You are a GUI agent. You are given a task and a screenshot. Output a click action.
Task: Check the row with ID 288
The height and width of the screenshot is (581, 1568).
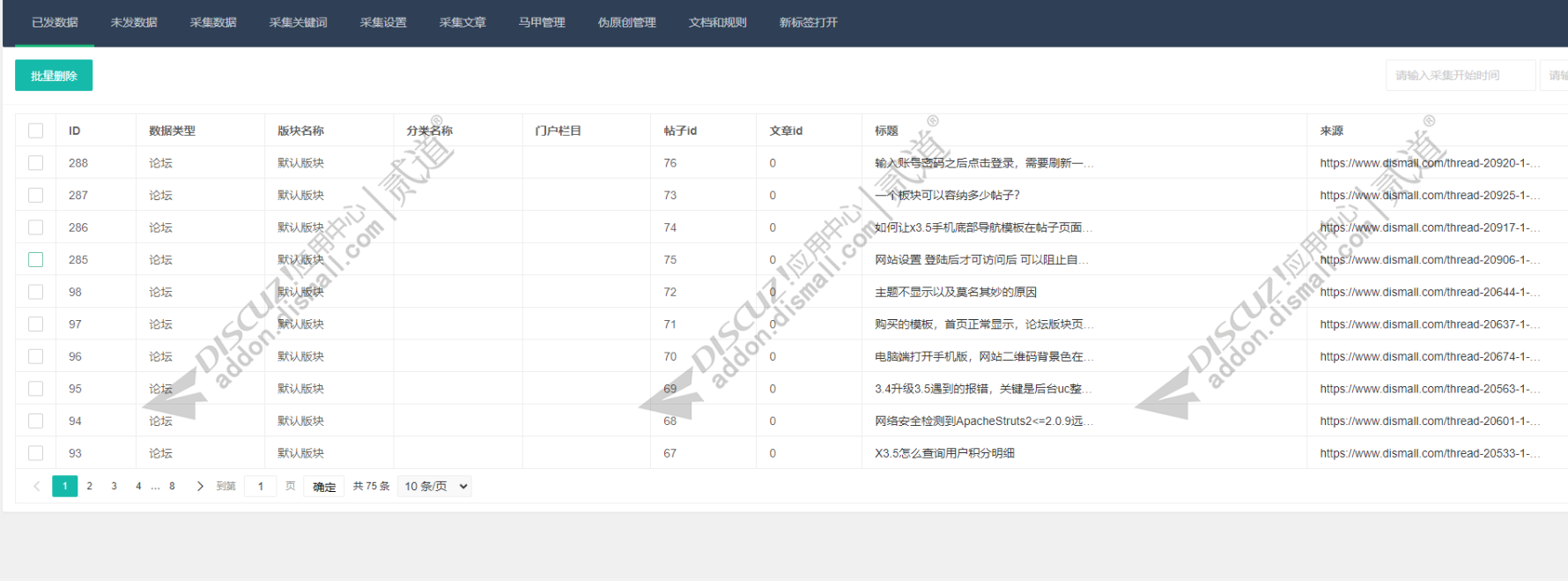pyautogui.click(x=35, y=163)
